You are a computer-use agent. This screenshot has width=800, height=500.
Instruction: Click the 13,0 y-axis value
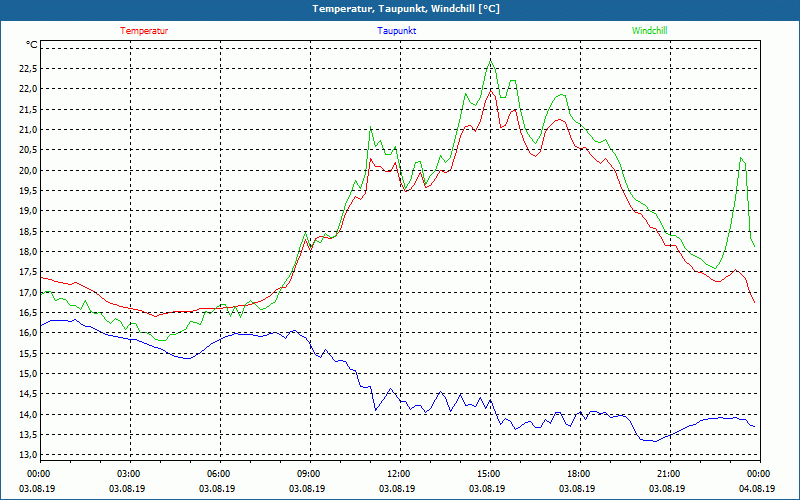(x=29, y=455)
